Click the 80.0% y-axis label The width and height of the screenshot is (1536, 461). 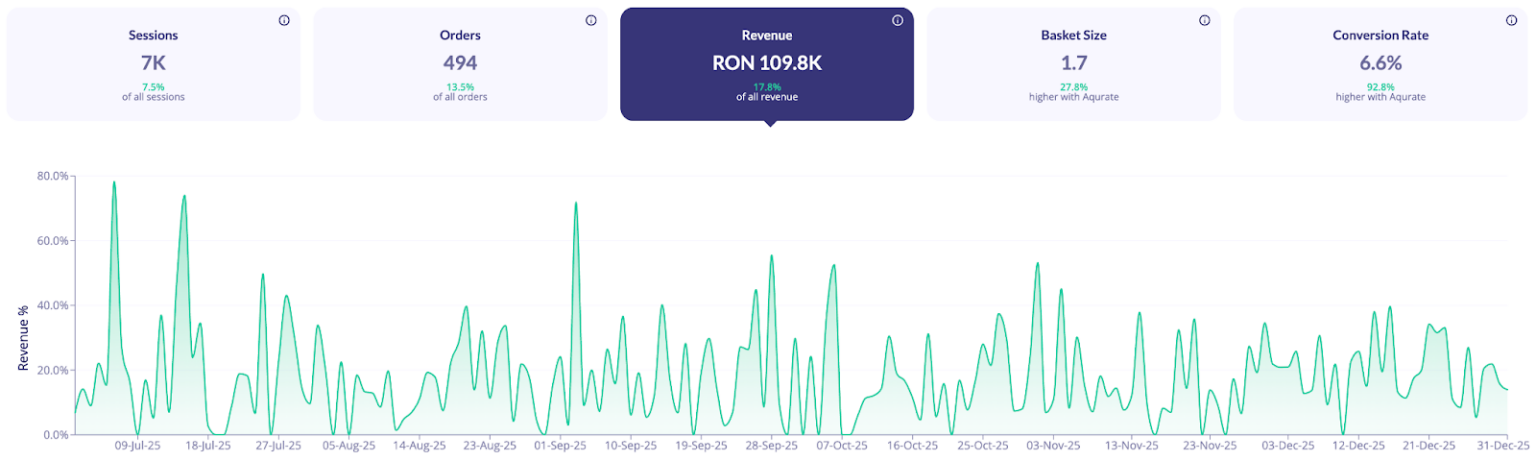click(x=53, y=176)
